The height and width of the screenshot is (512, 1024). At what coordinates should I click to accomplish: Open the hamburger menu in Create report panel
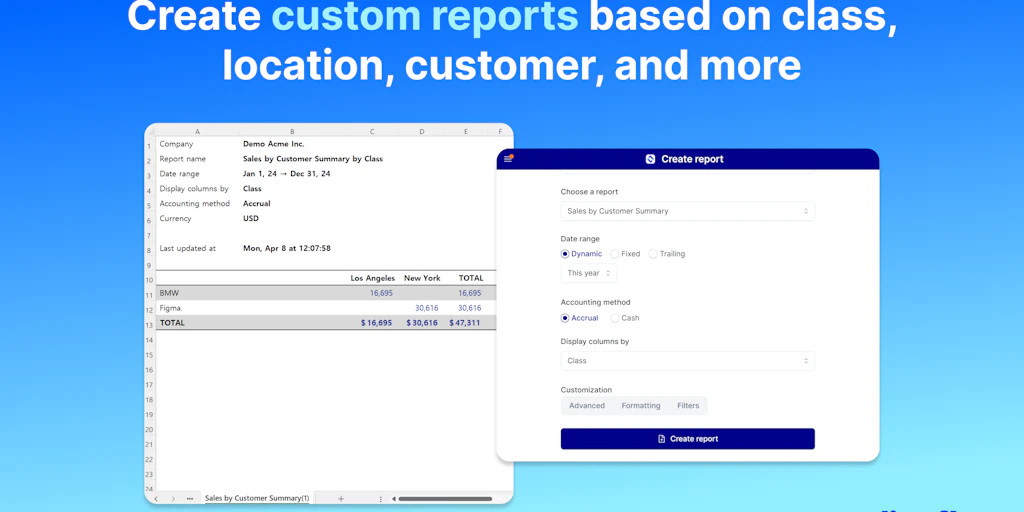(508, 158)
